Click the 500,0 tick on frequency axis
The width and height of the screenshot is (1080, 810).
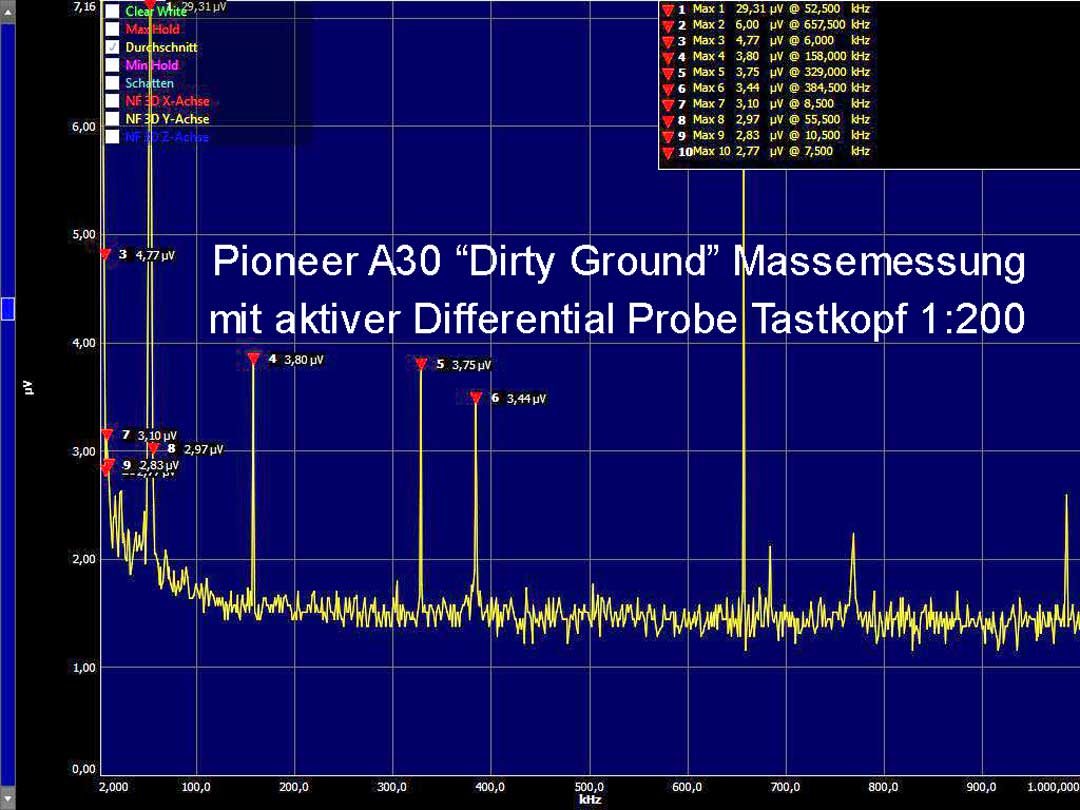point(589,787)
